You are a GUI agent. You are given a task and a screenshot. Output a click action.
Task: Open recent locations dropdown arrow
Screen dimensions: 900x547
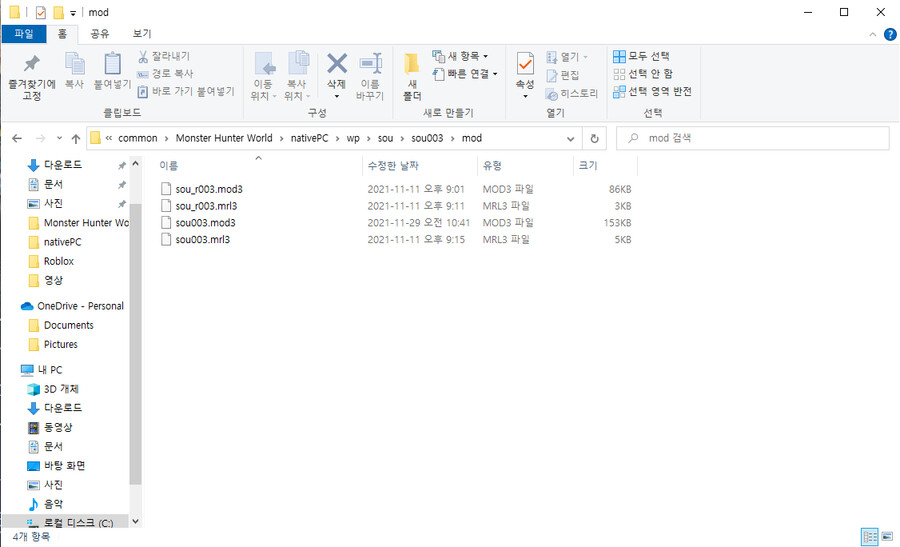(x=59, y=138)
